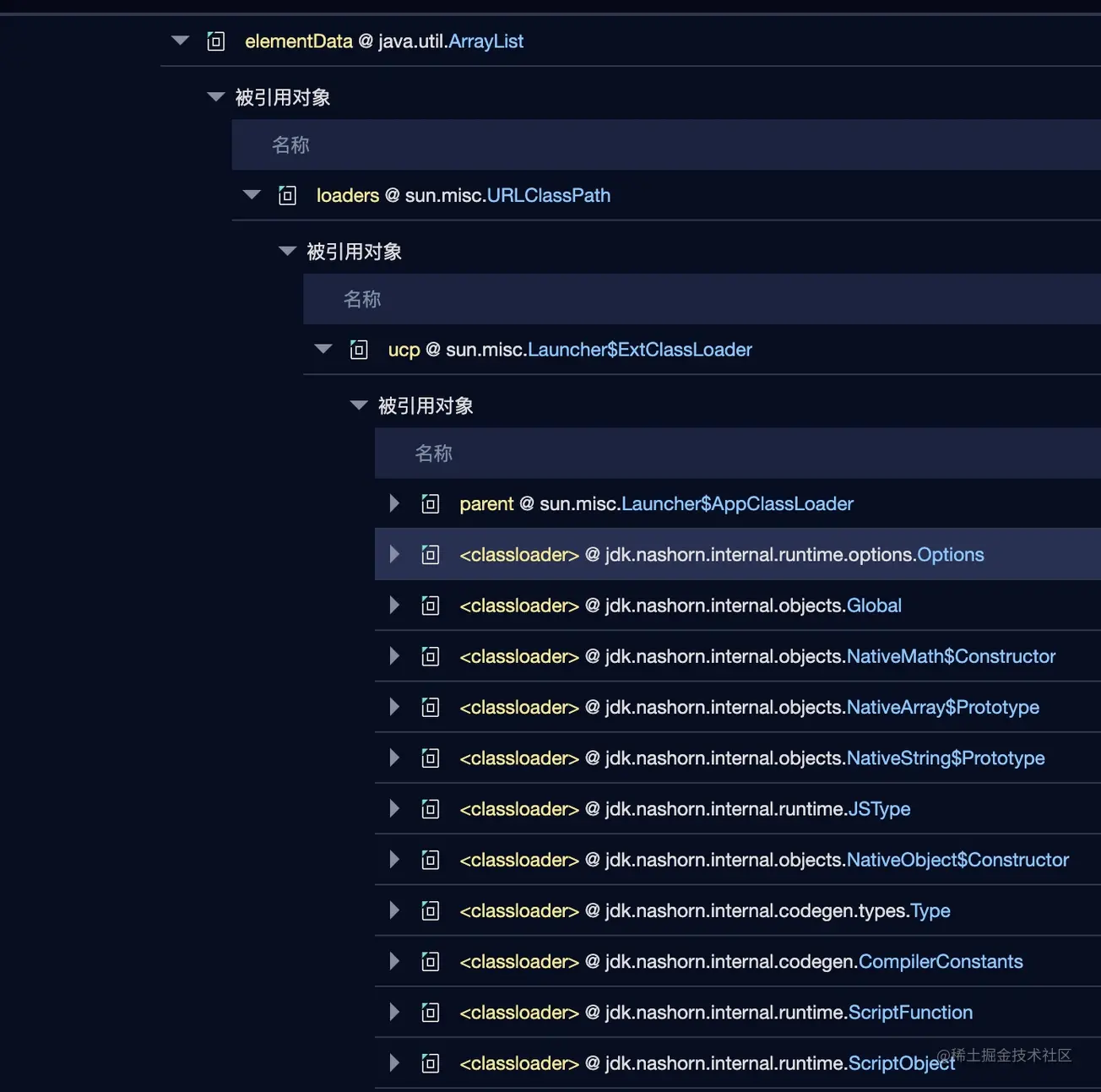1101x1092 pixels.
Task: Open the NativeString$Prototype class link
Action: pos(946,758)
